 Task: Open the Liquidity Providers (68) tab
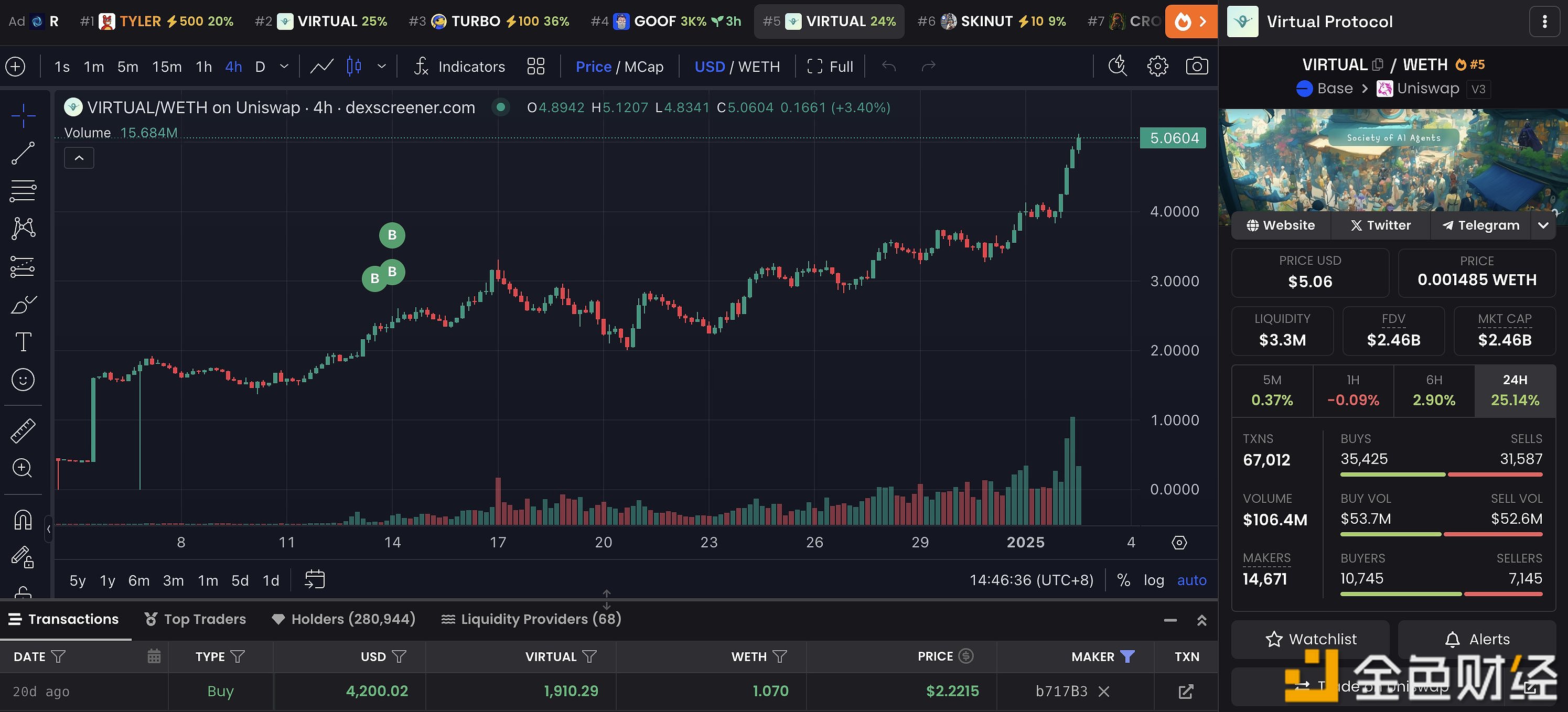(x=531, y=620)
